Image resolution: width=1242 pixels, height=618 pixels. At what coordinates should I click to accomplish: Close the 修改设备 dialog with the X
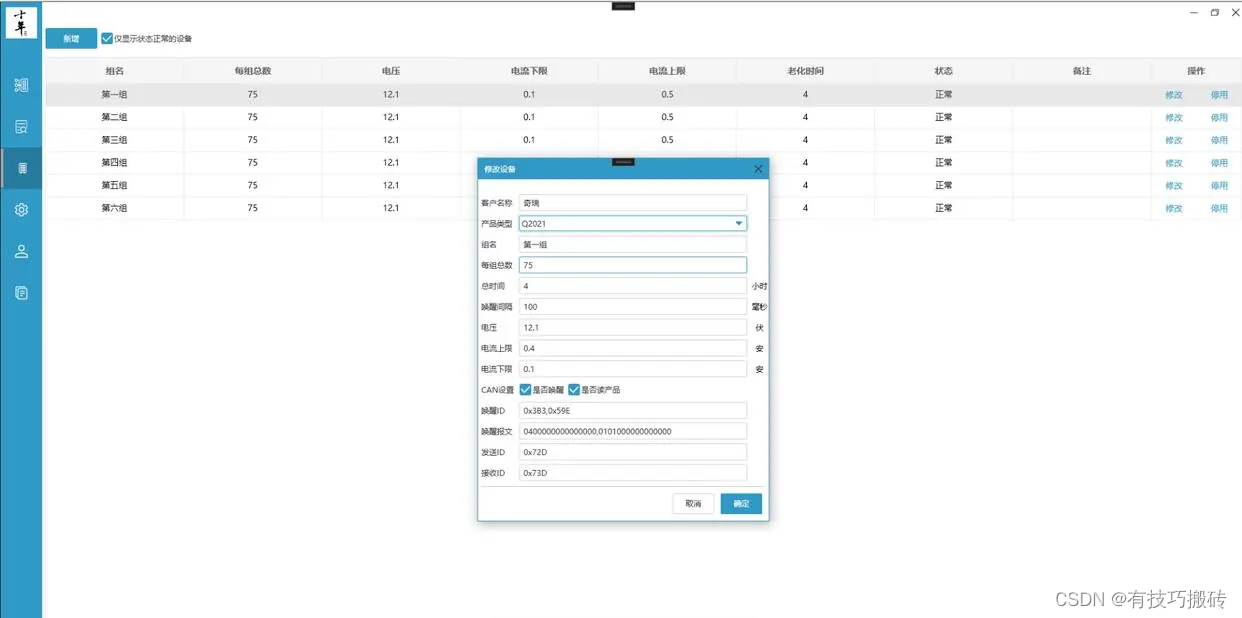(x=757, y=168)
